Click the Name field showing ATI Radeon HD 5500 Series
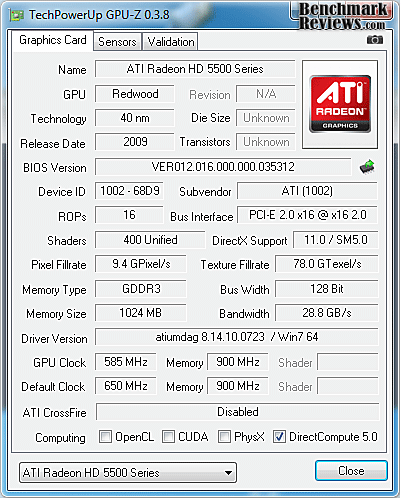Image resolution: width=401 pixels, height=499 pixels. 195,69
